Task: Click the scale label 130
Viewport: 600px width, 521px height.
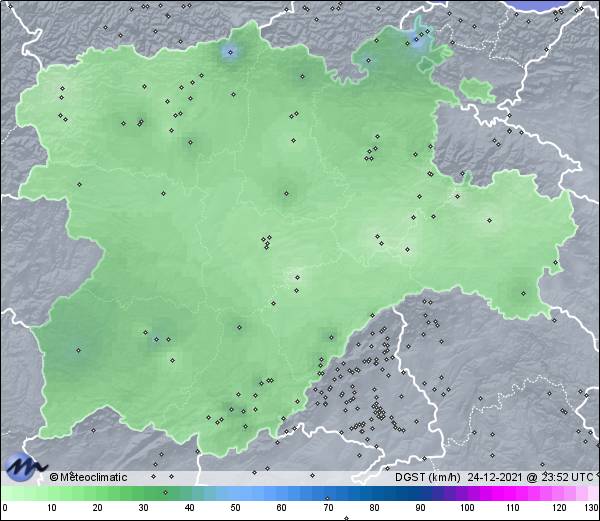Action: [592, 508]
